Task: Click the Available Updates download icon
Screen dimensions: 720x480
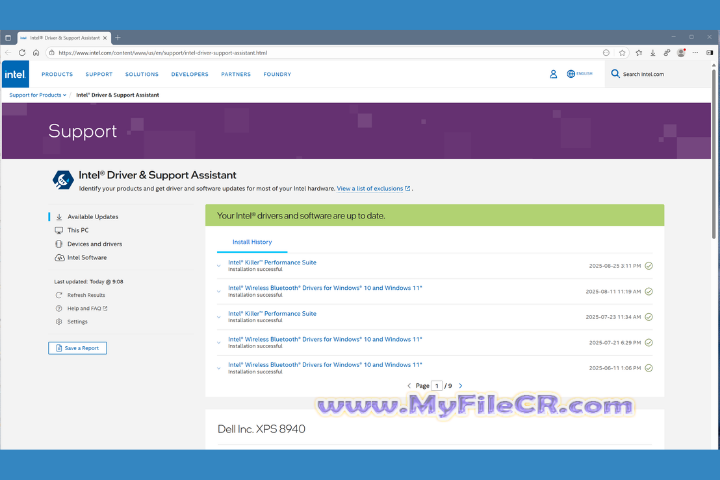Action: click(59, 217)
